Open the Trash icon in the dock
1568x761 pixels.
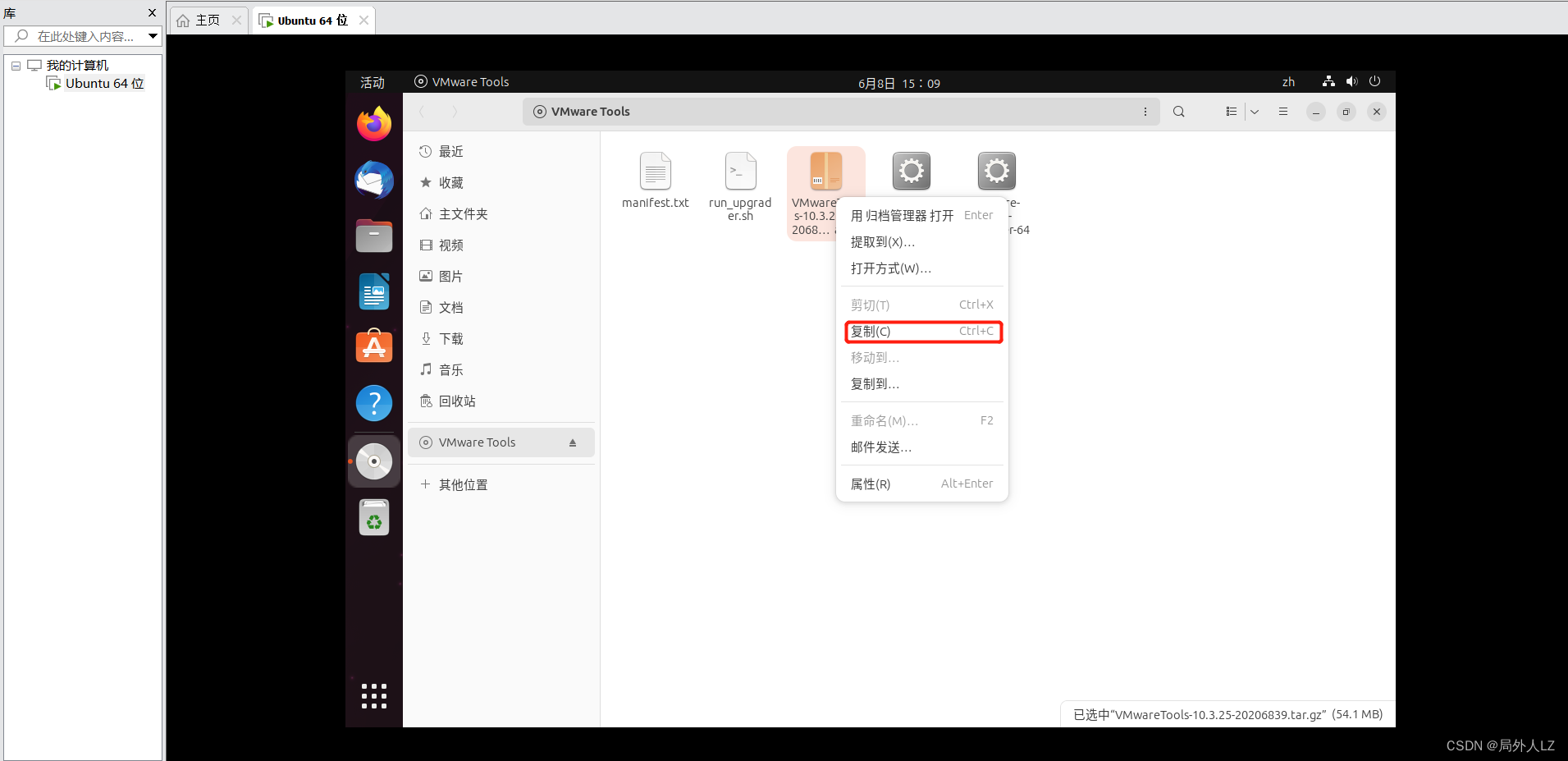374,517
